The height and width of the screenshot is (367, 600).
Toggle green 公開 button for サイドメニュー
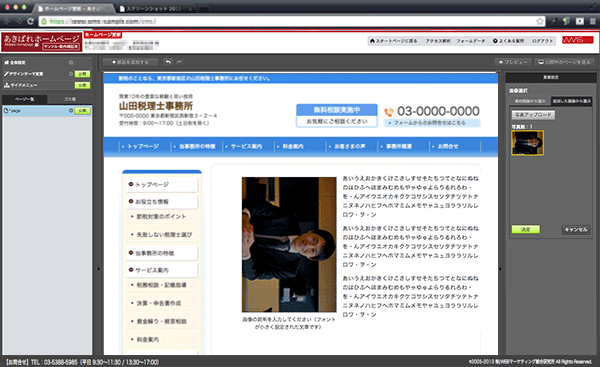pyautogui.click(x=82, y=85)
